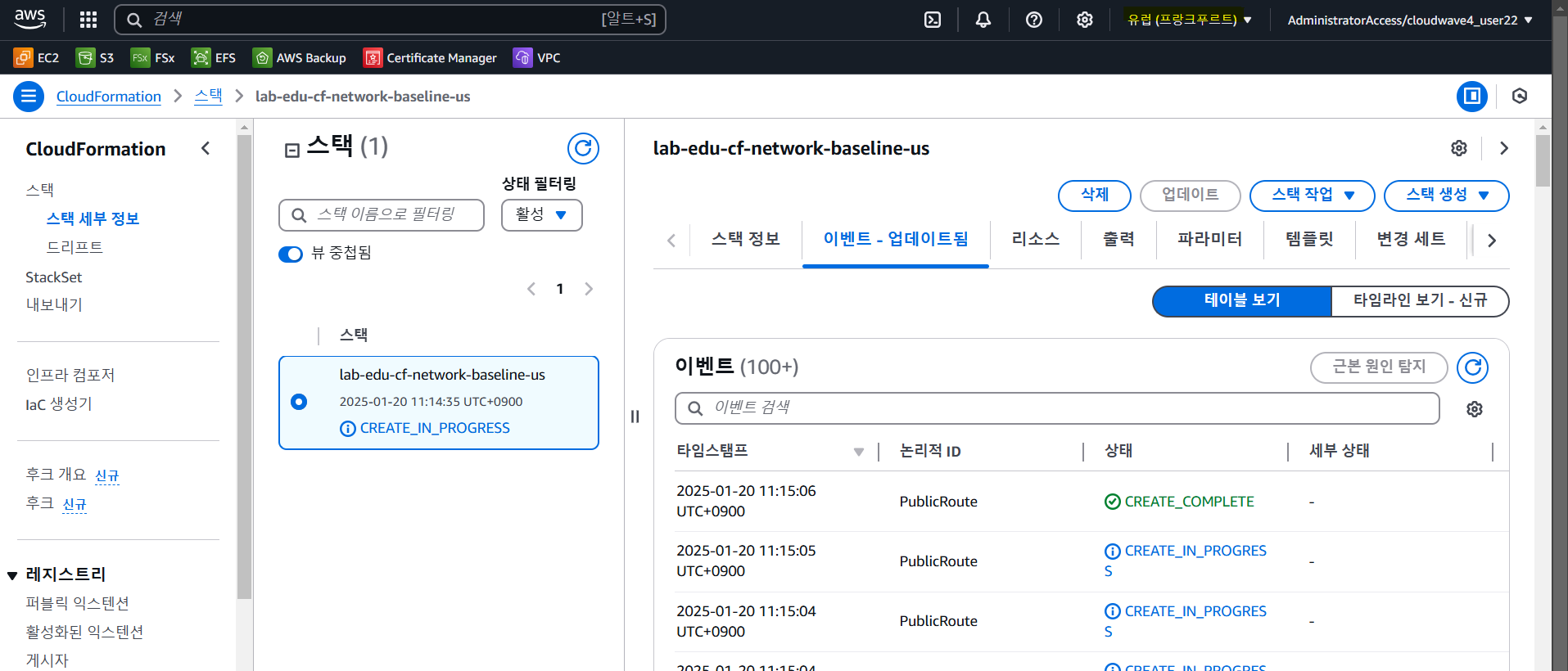
Task: Sort by timestamp column arrow
Action: (x=859, y=452)
